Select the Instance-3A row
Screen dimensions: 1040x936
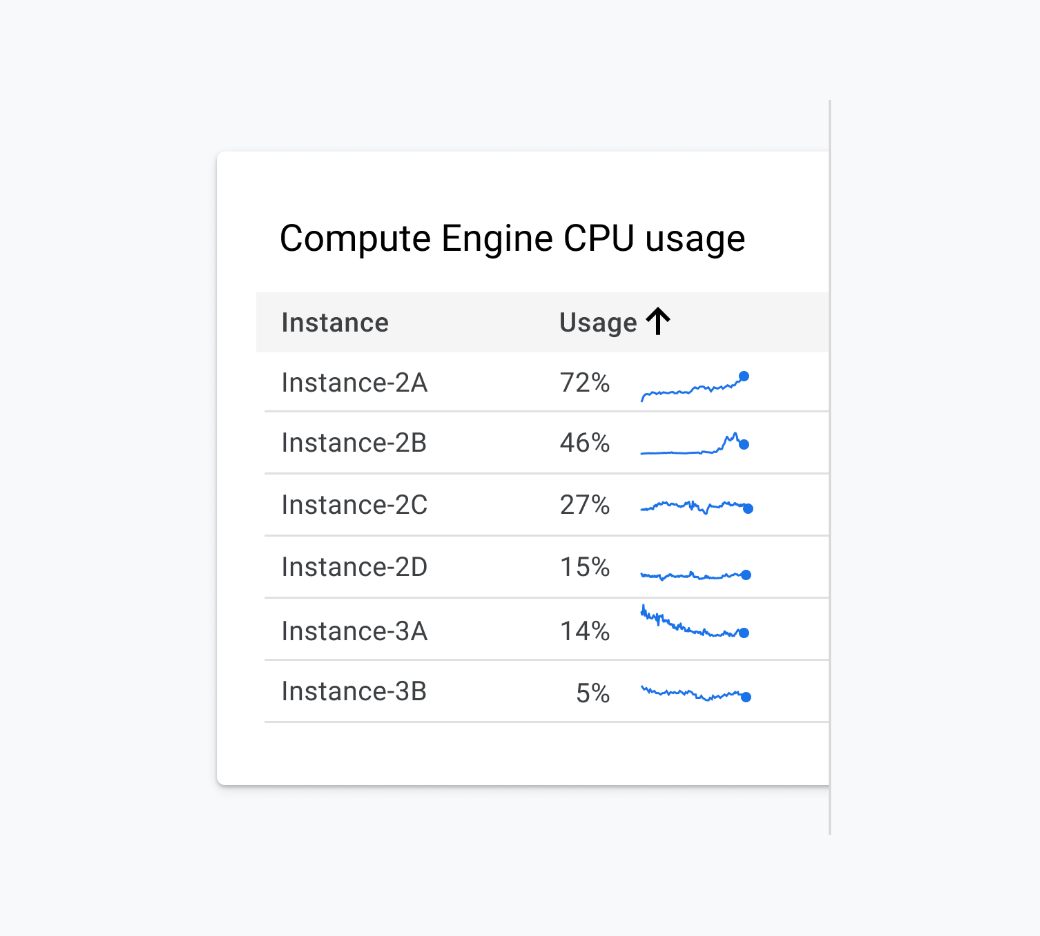(x=354, y=631)
